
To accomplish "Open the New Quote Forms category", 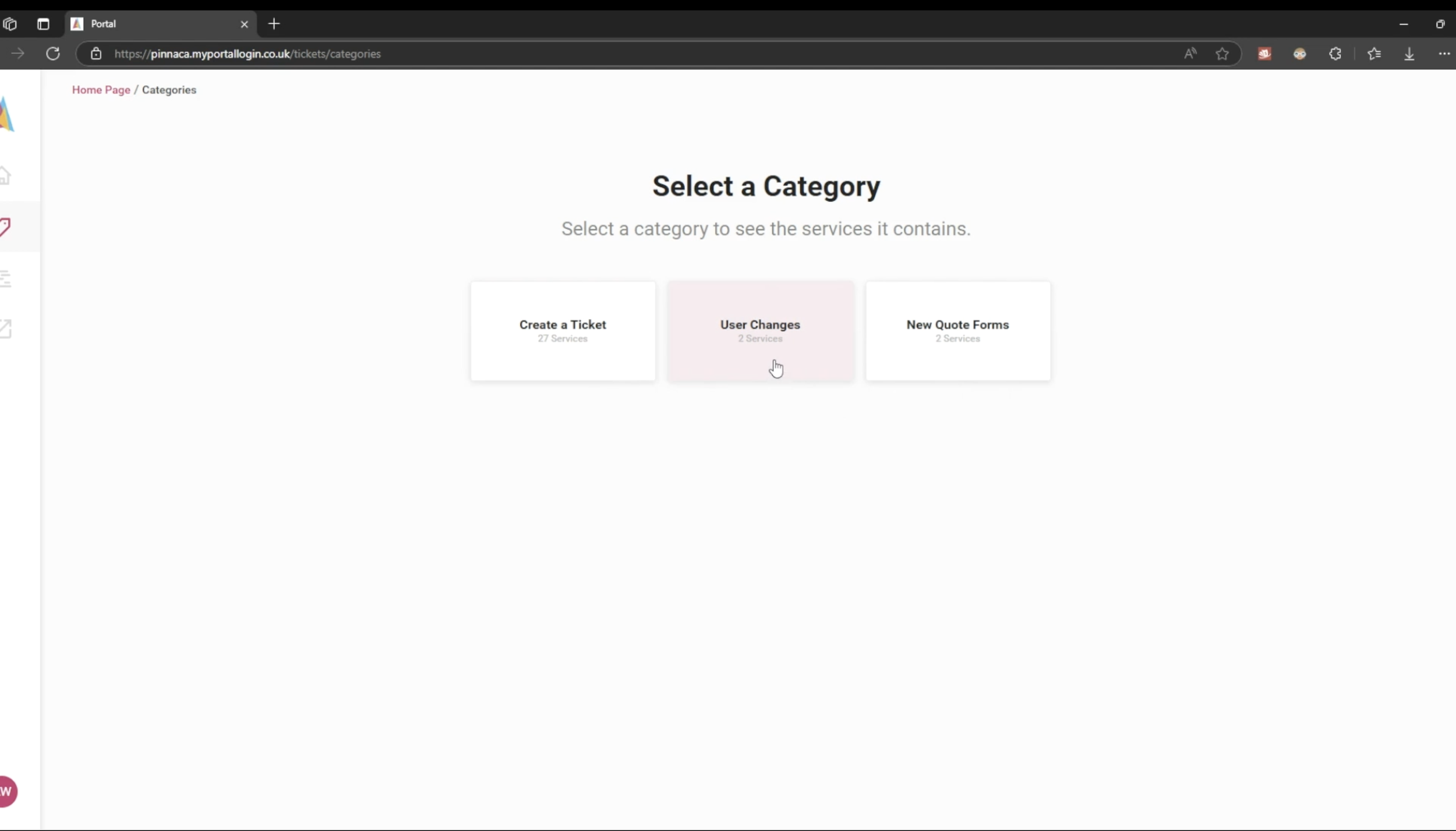I will click(x=957, y=331).
